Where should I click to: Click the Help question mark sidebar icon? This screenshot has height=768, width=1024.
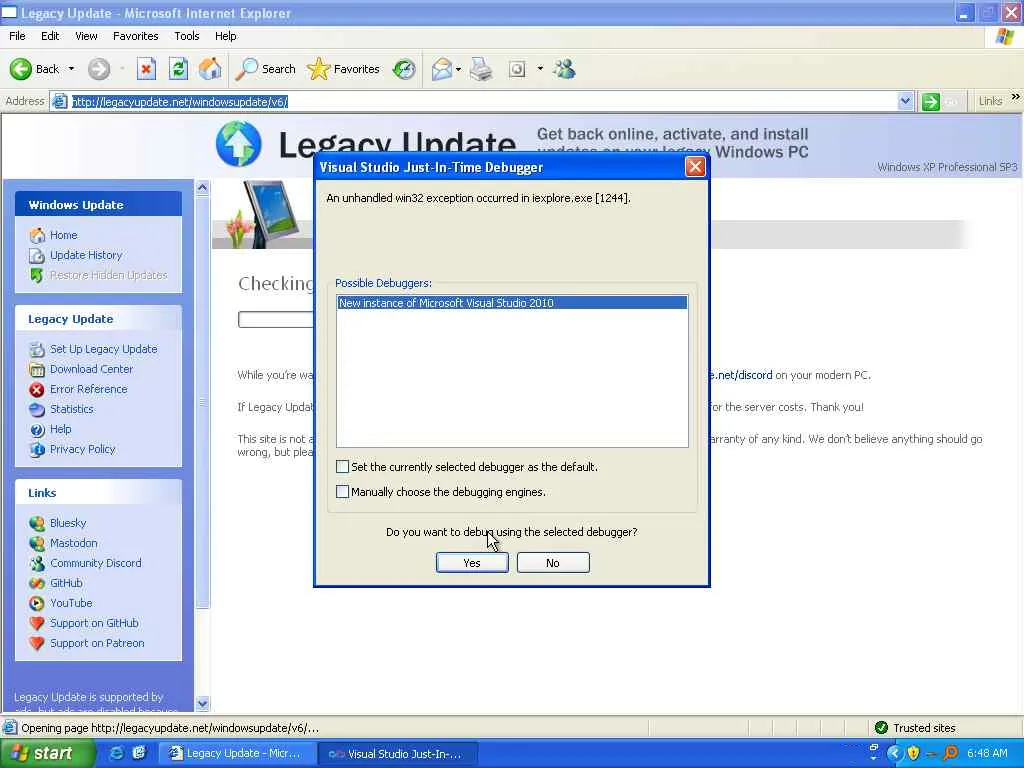click(x=37, y=430)
